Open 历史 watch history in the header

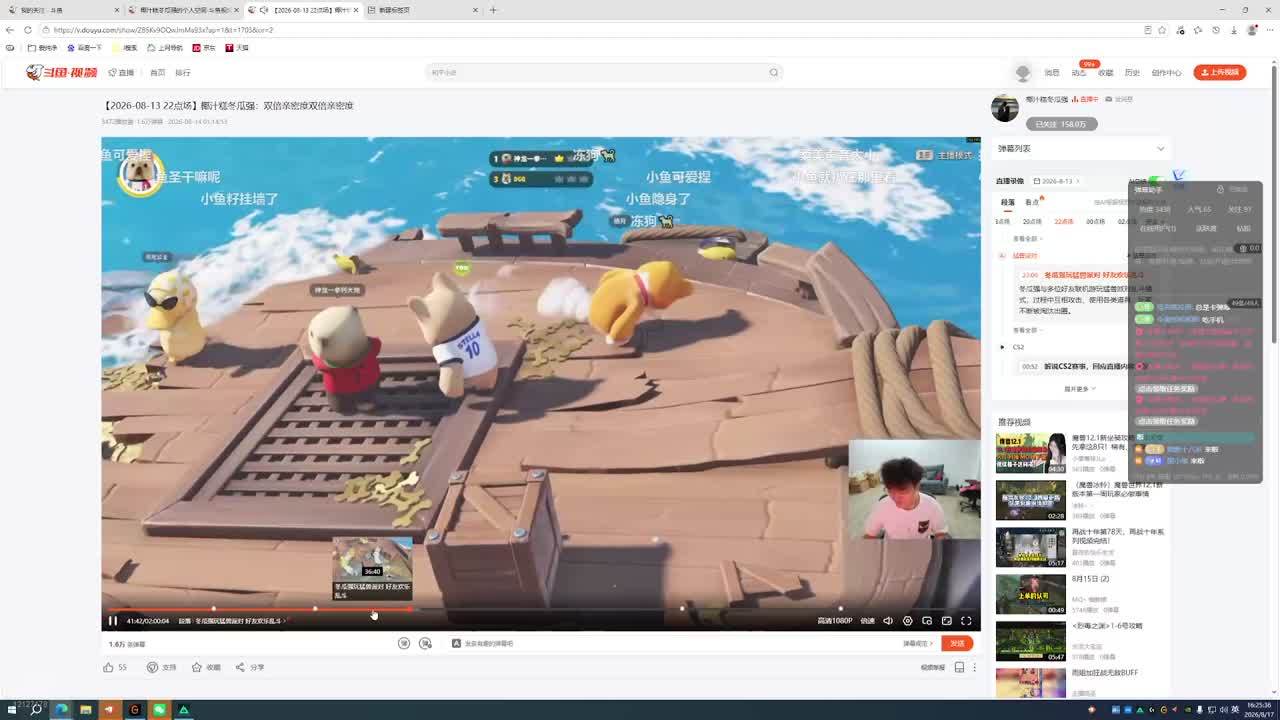point(1132,73)
